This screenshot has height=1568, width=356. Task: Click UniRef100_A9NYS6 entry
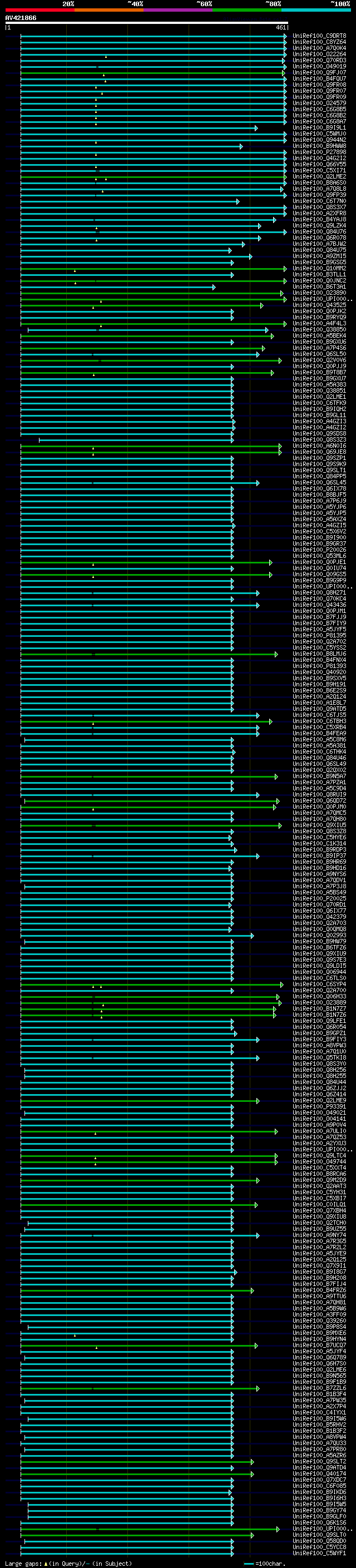tap(319, 874)
